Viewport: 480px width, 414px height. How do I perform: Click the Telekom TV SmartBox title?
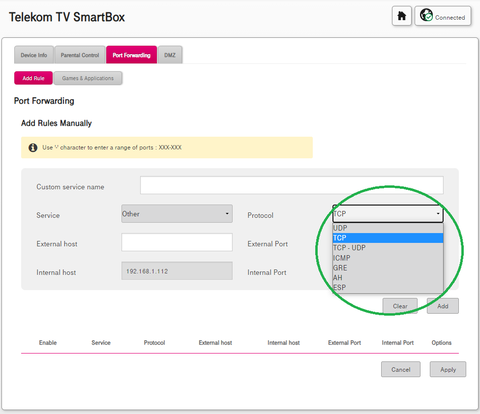(x=67, y=17)
